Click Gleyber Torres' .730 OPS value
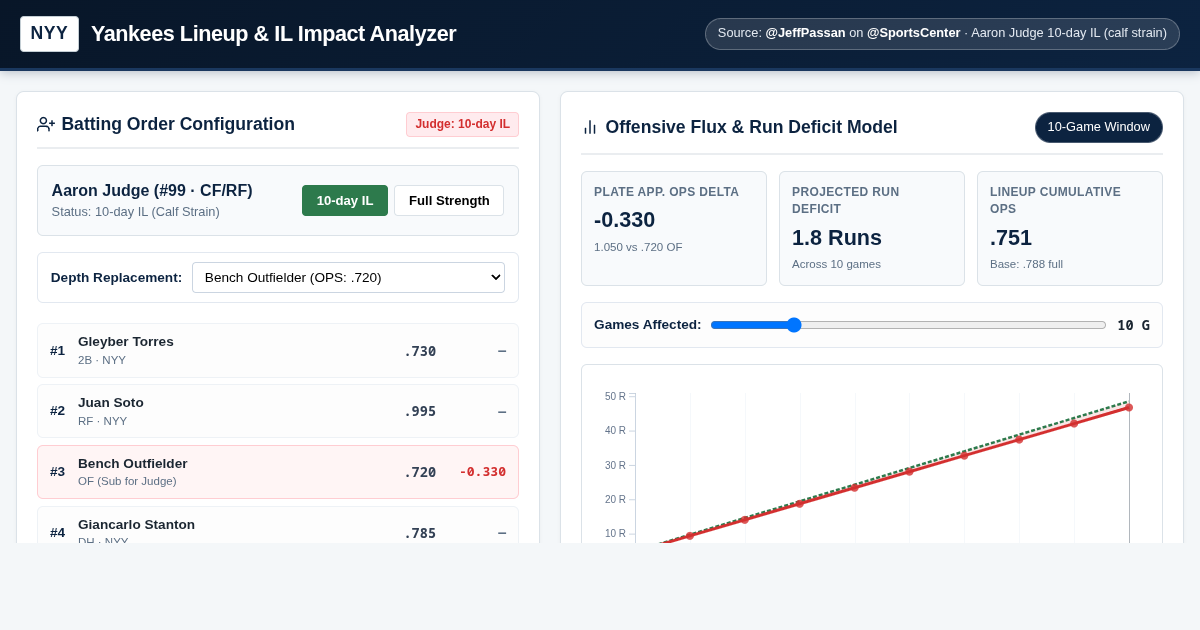The height and width of the screenshot is (630, 1200). [420, 351]
